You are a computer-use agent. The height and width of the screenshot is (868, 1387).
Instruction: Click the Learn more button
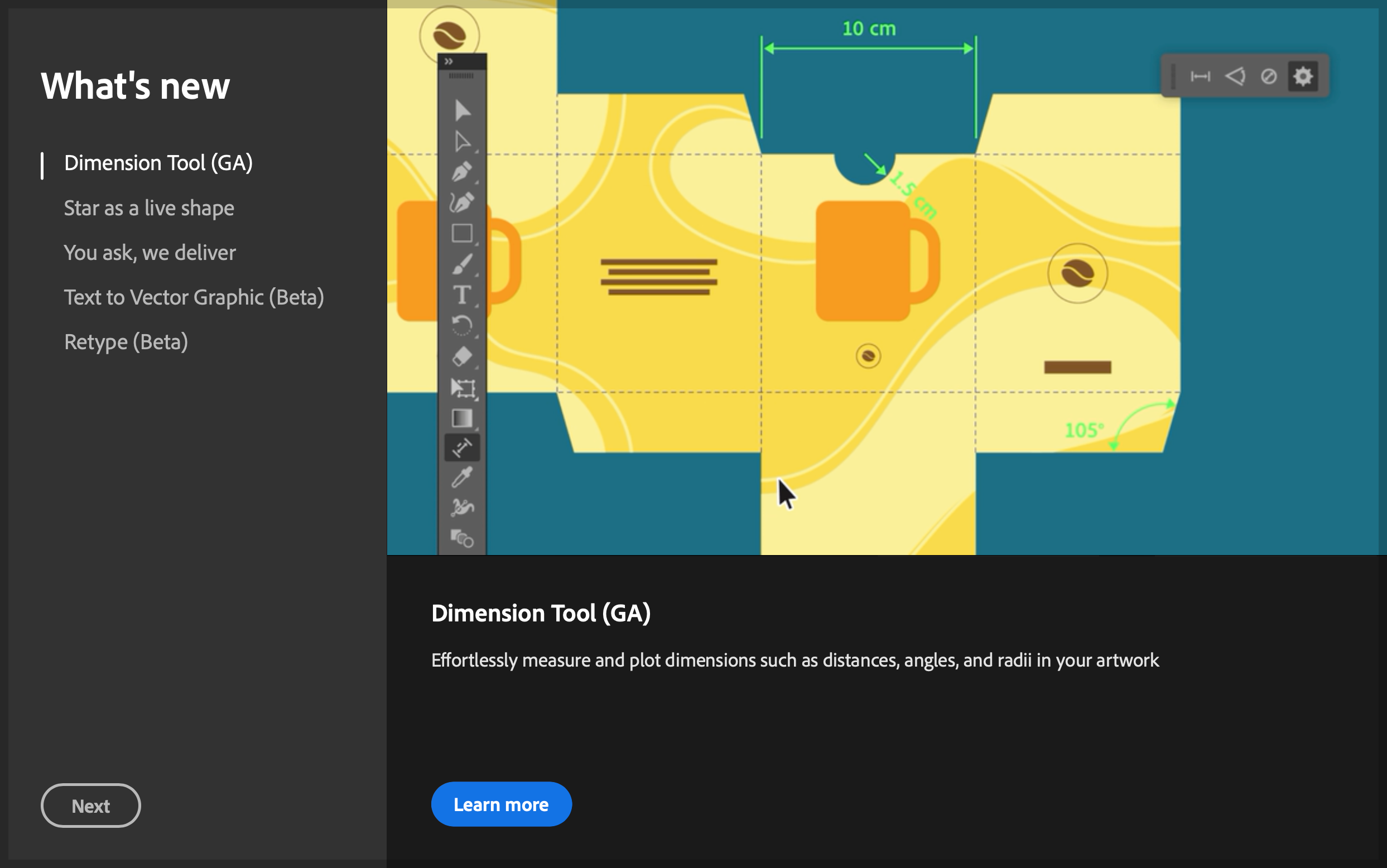click(501, 804)
